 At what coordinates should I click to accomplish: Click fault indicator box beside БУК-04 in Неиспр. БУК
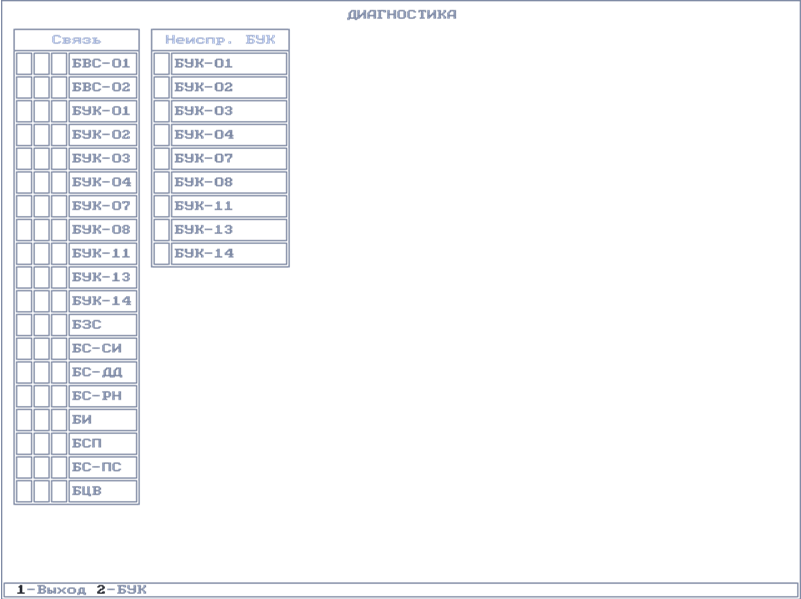[161, 135]
